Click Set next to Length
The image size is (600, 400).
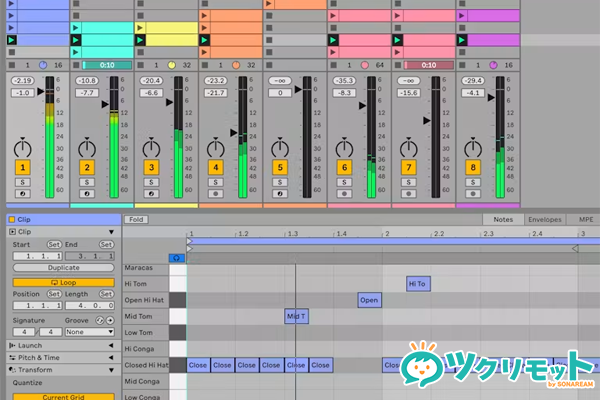tap(106, 294)
